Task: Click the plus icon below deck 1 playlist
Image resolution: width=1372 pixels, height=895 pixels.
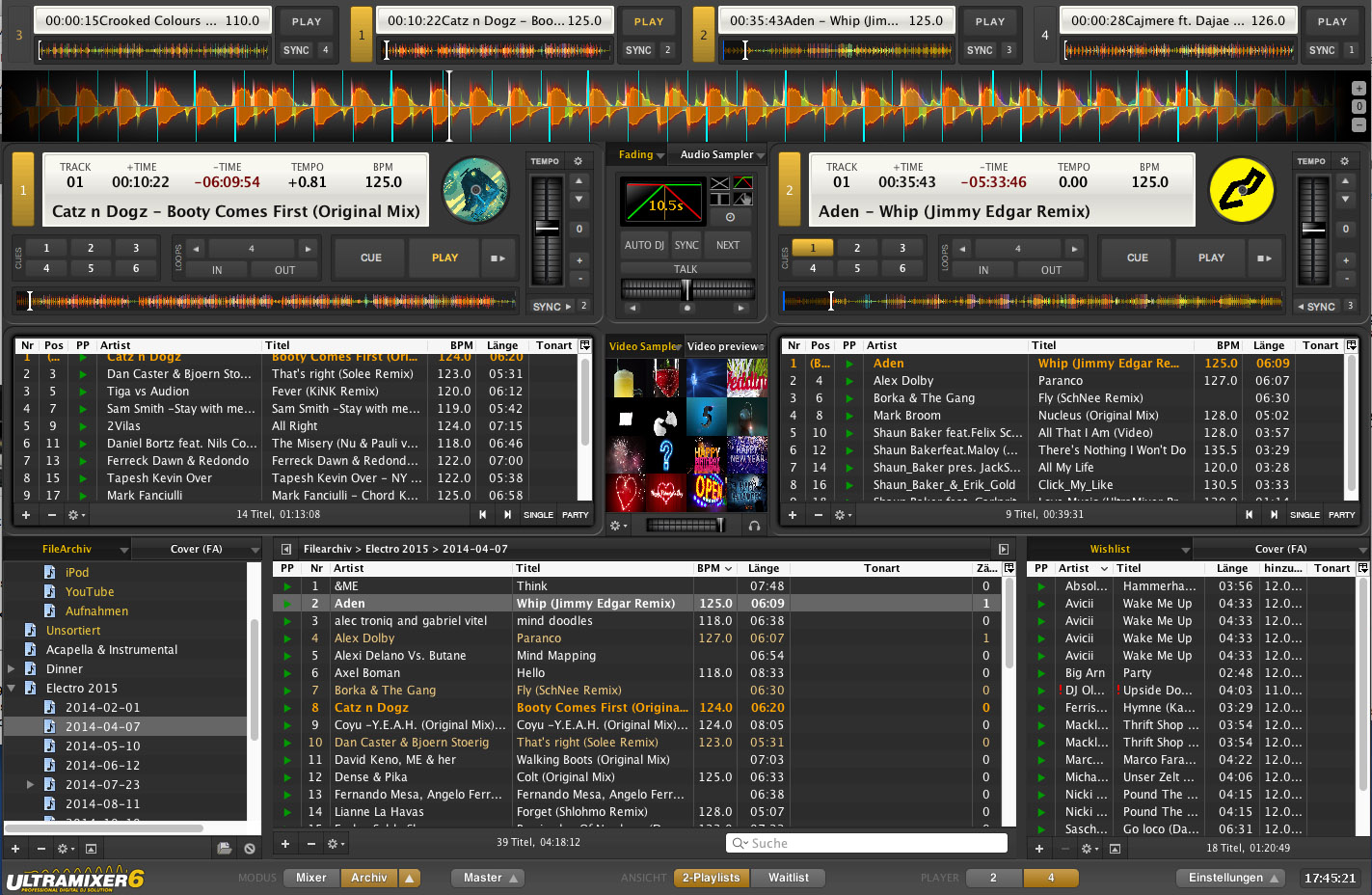Action: pos(26,515)
